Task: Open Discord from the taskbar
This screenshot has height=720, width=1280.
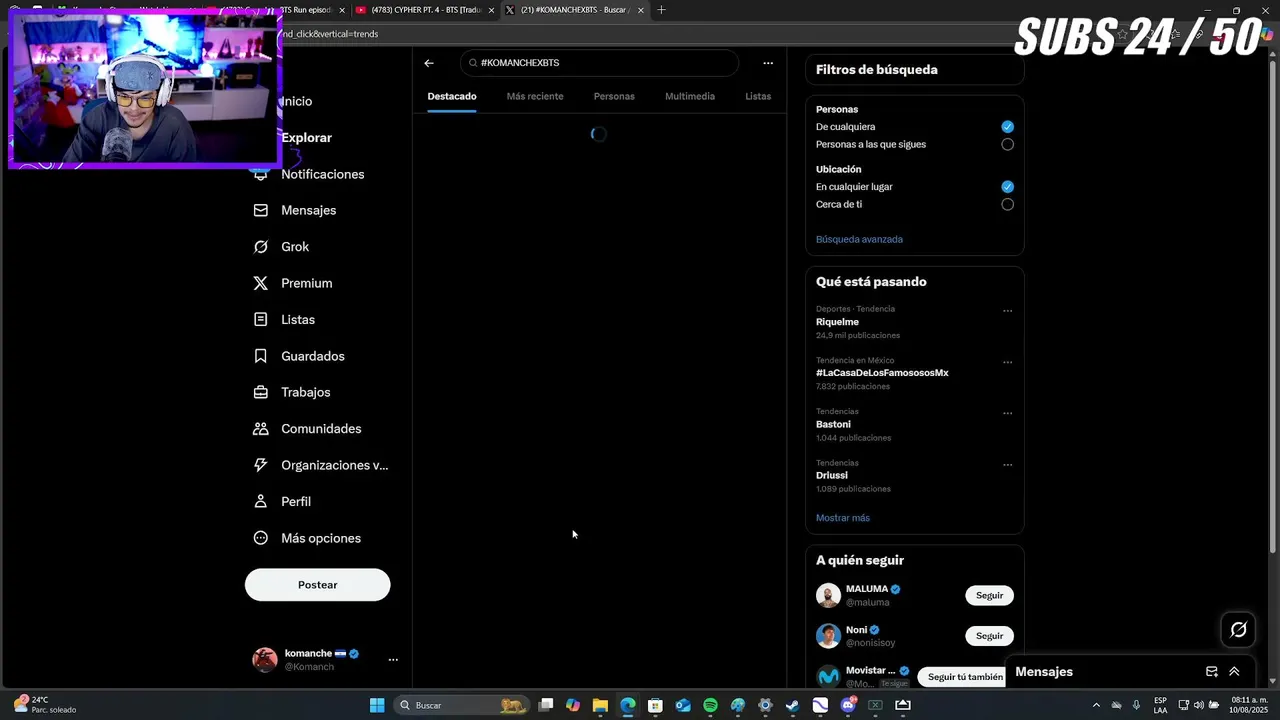Action: point(848,705)
